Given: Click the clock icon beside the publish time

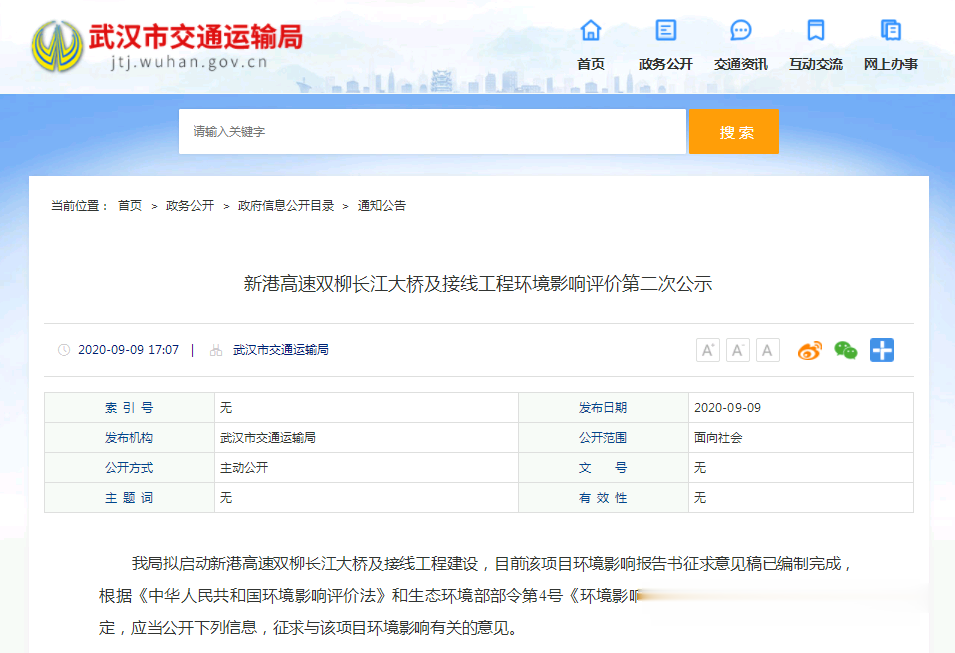Looking at the screenshot, I should point(62,349).
